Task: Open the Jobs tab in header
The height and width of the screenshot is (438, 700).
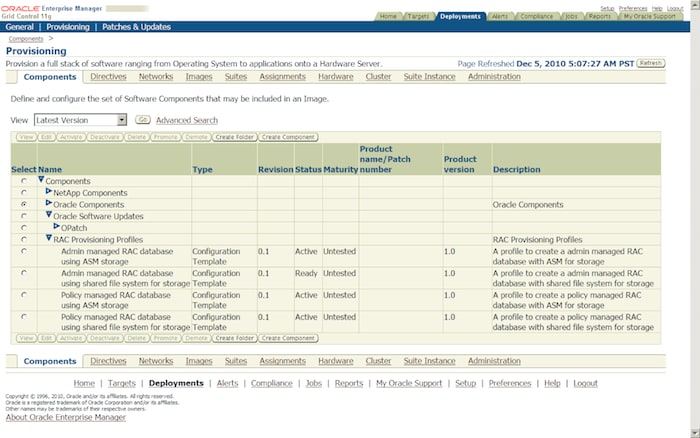Action: (571, 17)
